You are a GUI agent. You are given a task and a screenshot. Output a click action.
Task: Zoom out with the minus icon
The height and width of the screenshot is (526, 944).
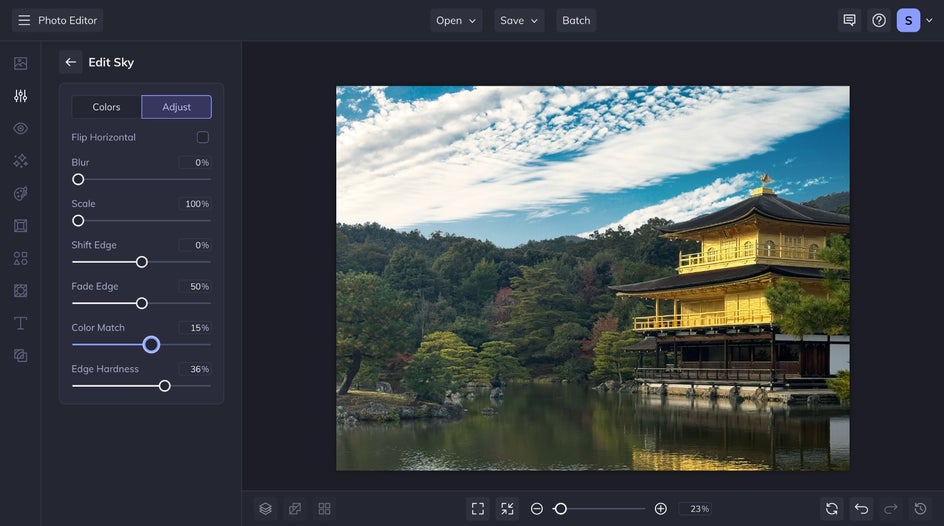tap(536, 509)
